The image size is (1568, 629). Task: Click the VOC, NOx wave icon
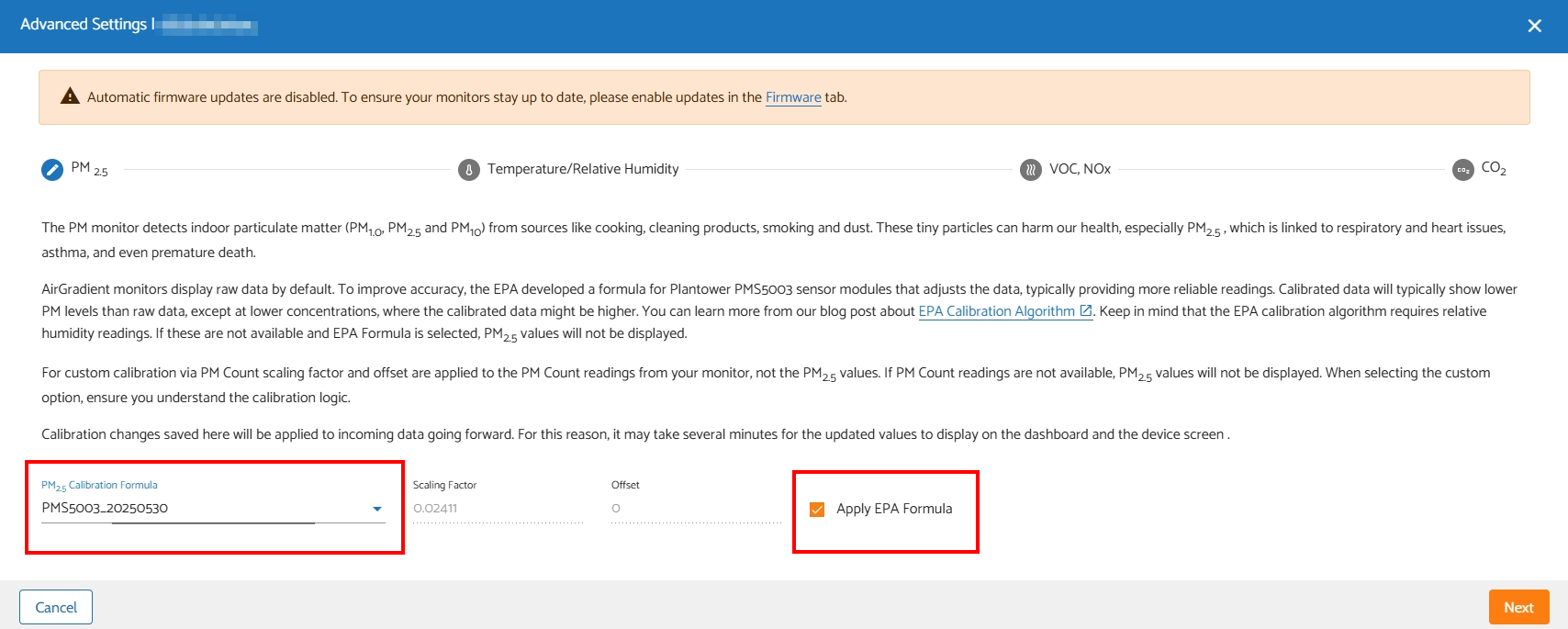pos(1031,170)
